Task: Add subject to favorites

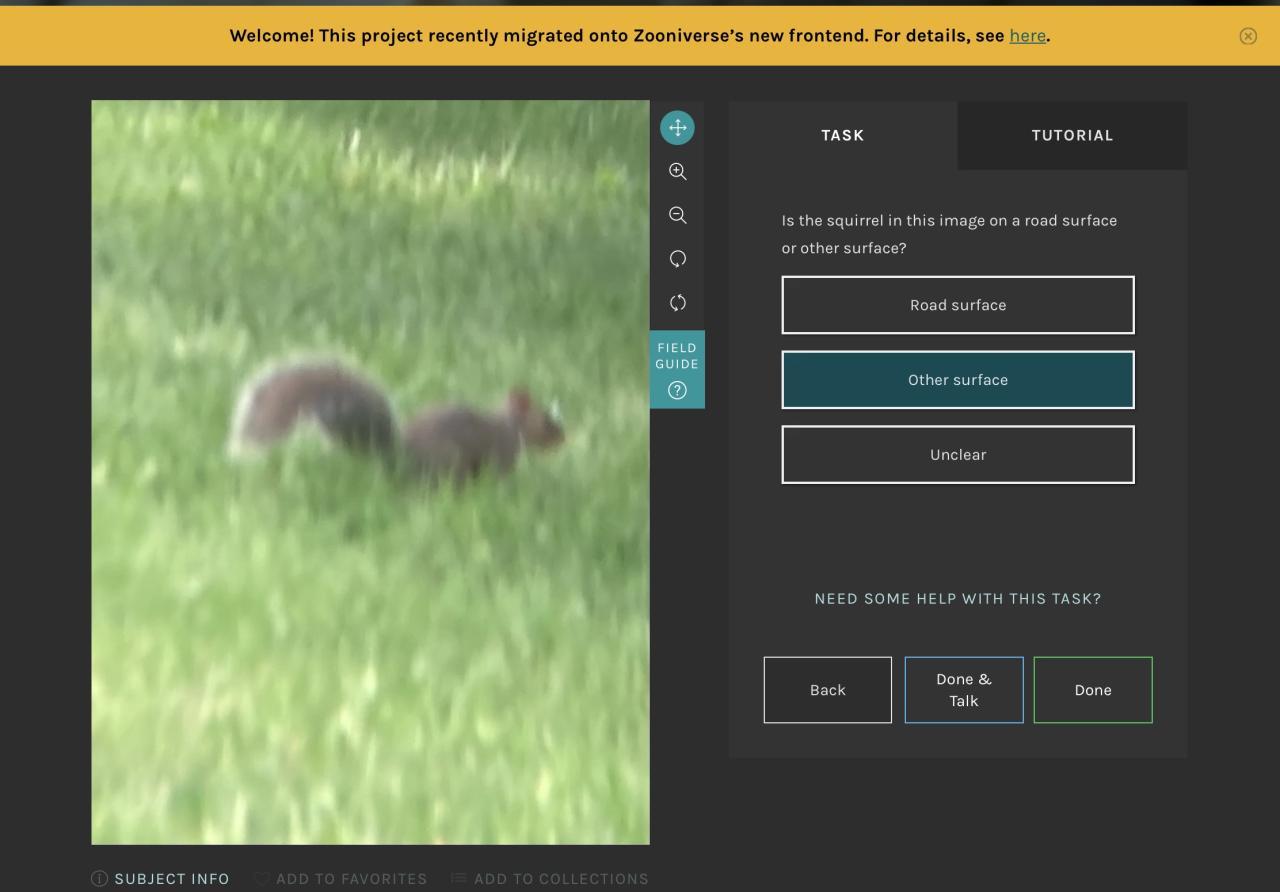Action: tap(340, 879)
